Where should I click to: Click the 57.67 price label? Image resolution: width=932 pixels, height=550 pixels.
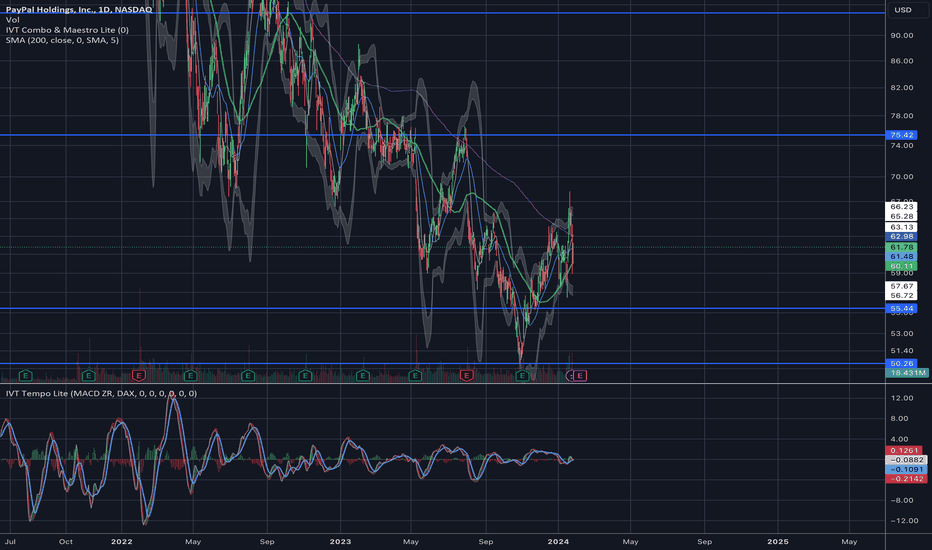click(901, 286)
